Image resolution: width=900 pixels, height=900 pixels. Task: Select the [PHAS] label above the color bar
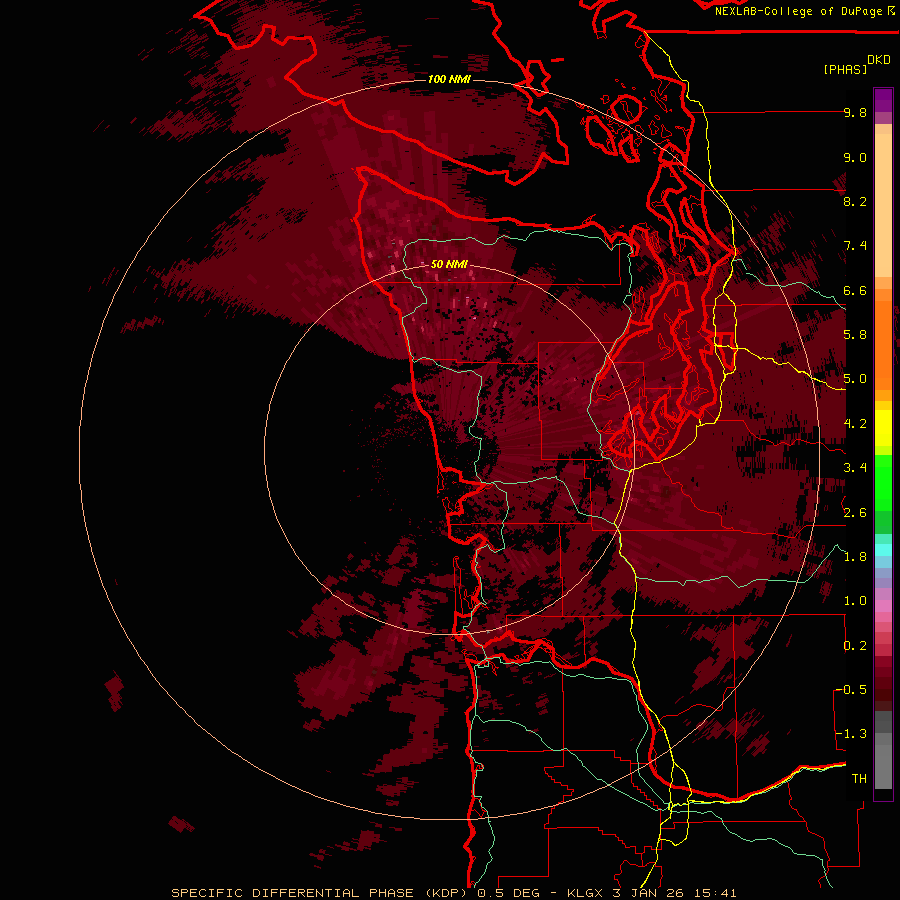[x=845, y=69]
